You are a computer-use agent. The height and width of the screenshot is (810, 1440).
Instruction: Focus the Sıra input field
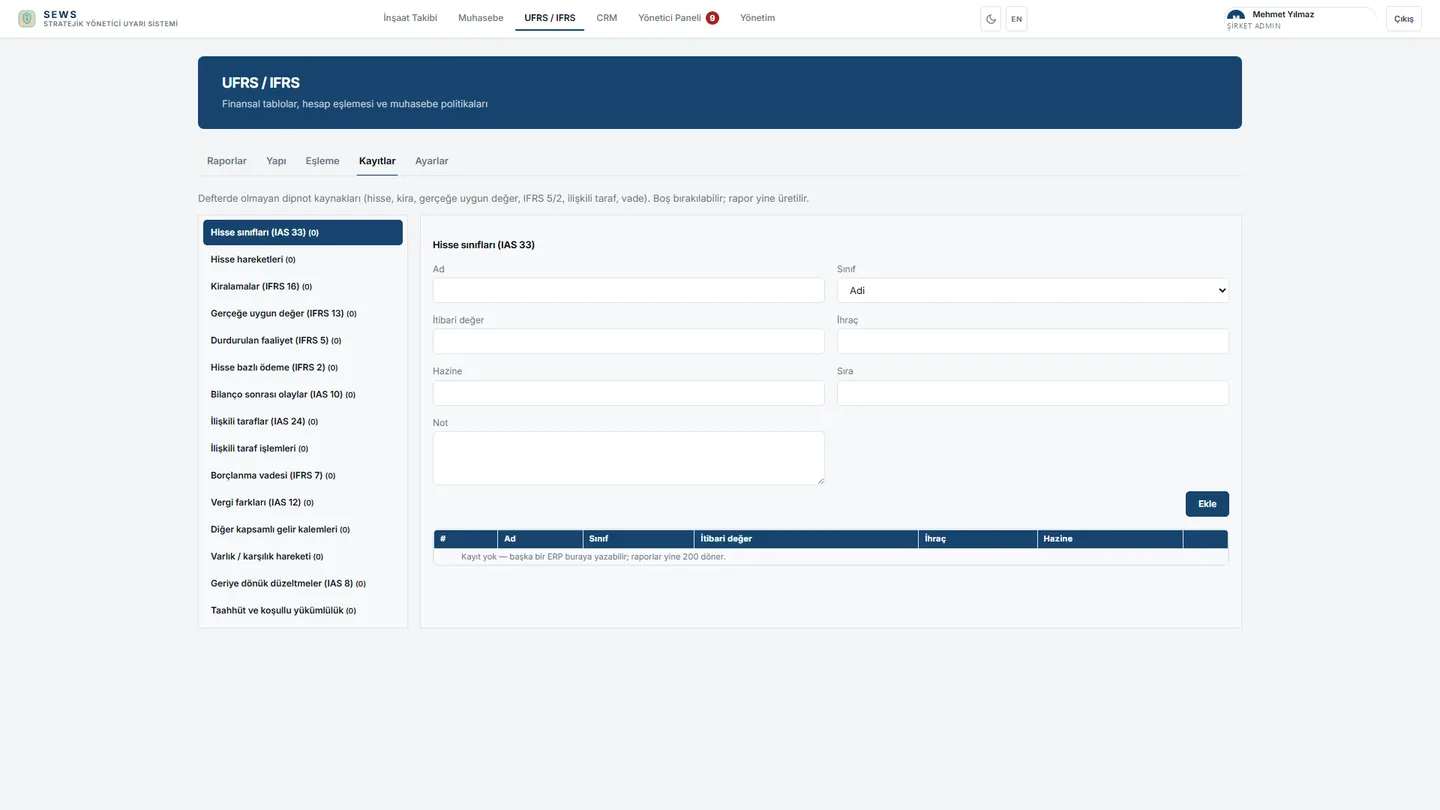point(1033,393)
